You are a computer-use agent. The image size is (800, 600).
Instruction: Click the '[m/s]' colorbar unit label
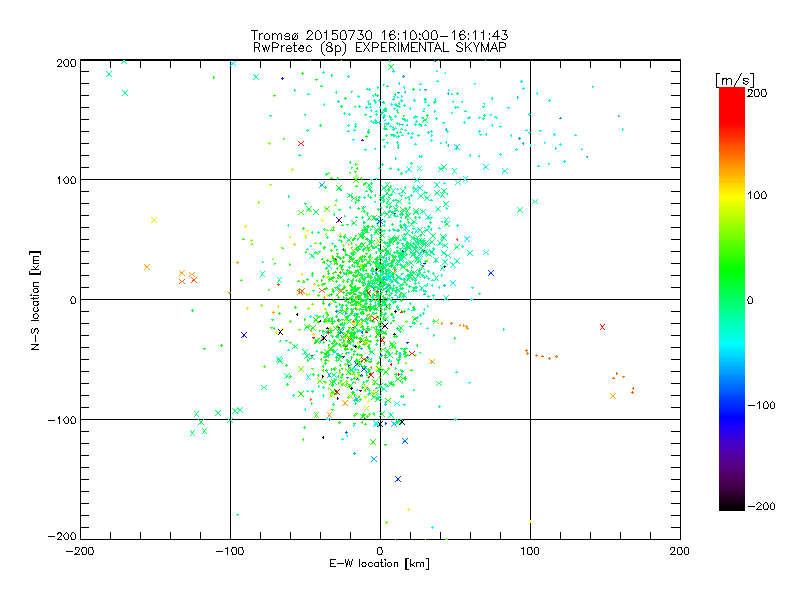pos(735,80)
